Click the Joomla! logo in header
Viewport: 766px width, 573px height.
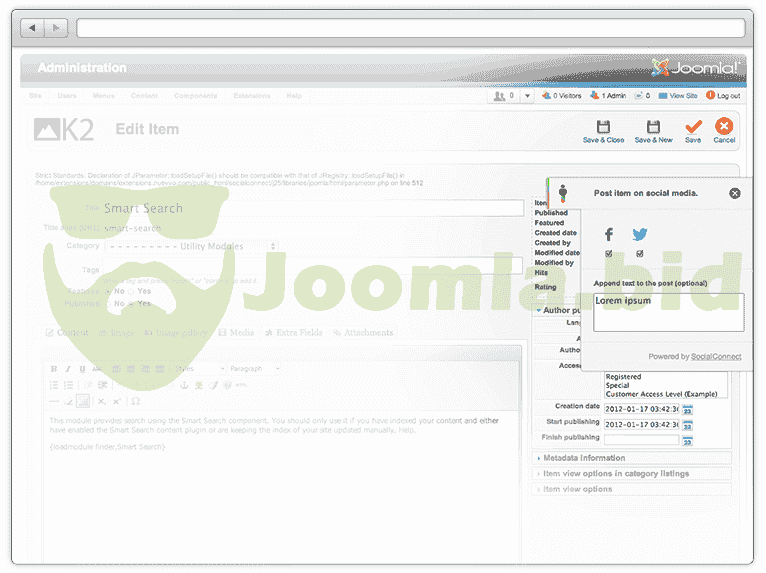[695, 67]
